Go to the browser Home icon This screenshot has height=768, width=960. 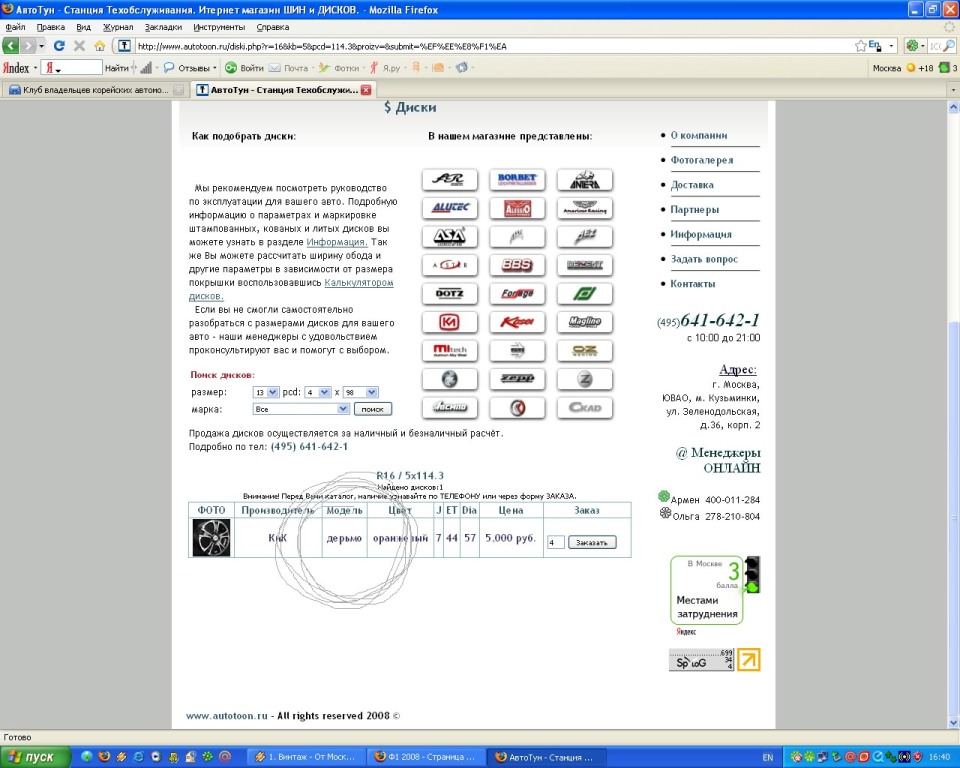(x=99, y=46)
